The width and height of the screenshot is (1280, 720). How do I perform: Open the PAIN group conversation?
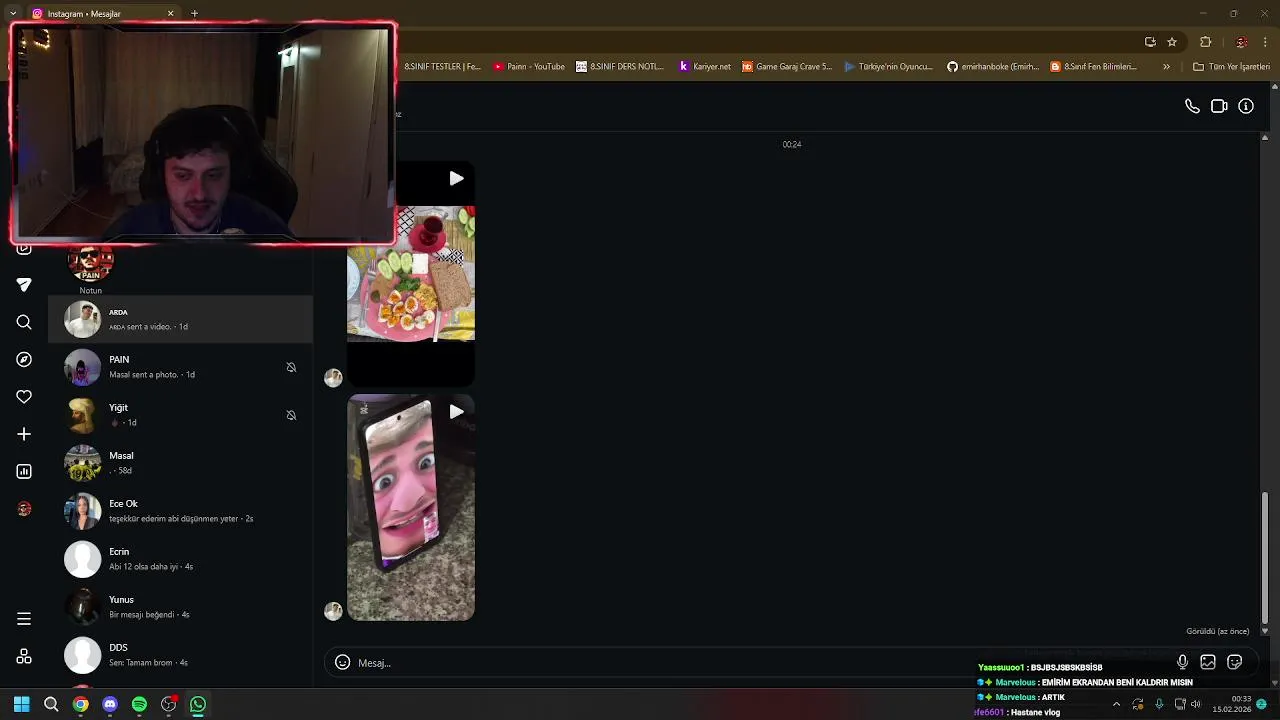click(x=181, y=367)
